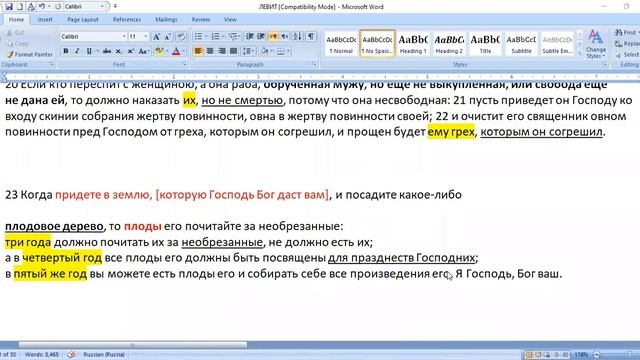This screenshot has width=640, height=360.
Task: Expand the font color dropdown arrow
Action: tap(184, 51)
